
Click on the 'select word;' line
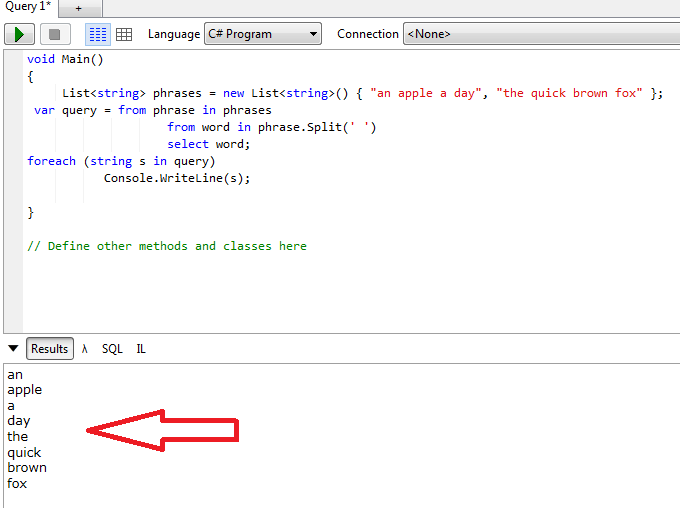209,144
